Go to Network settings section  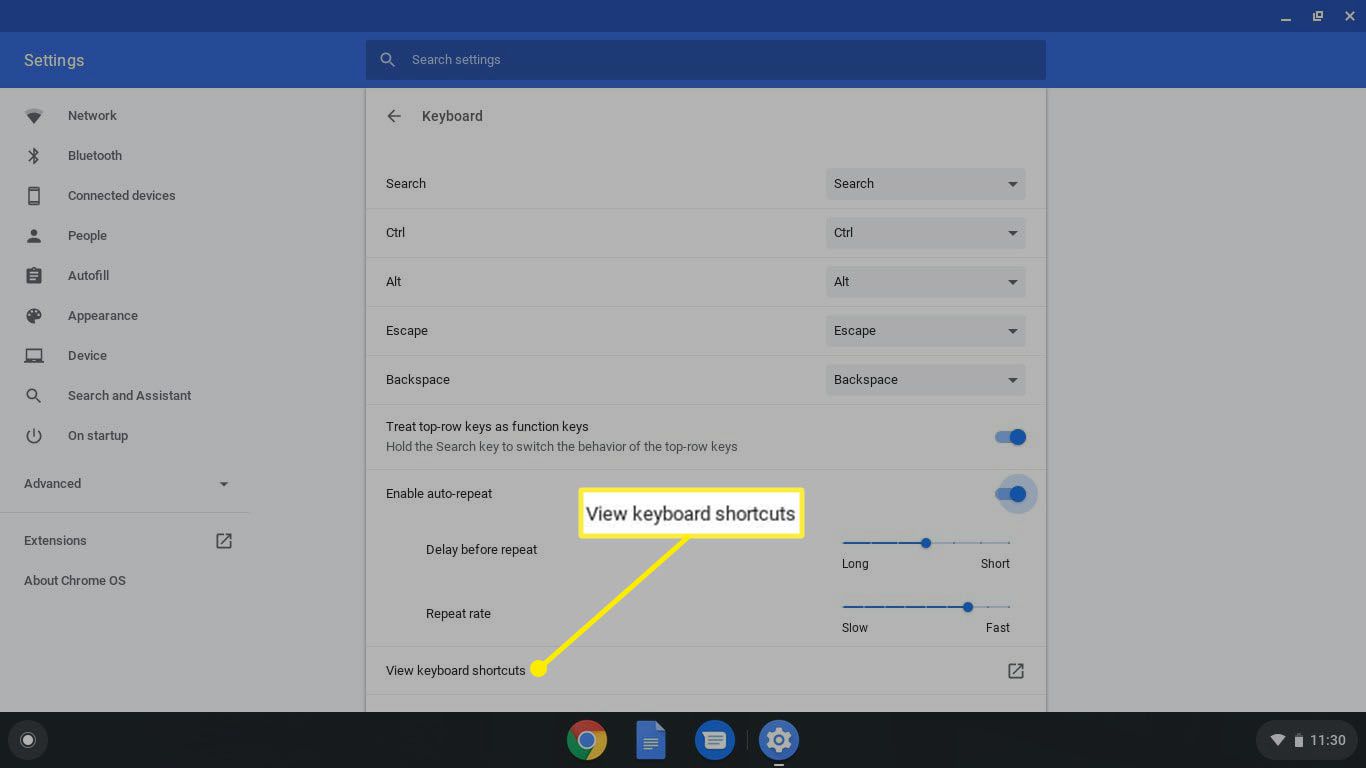92,116
